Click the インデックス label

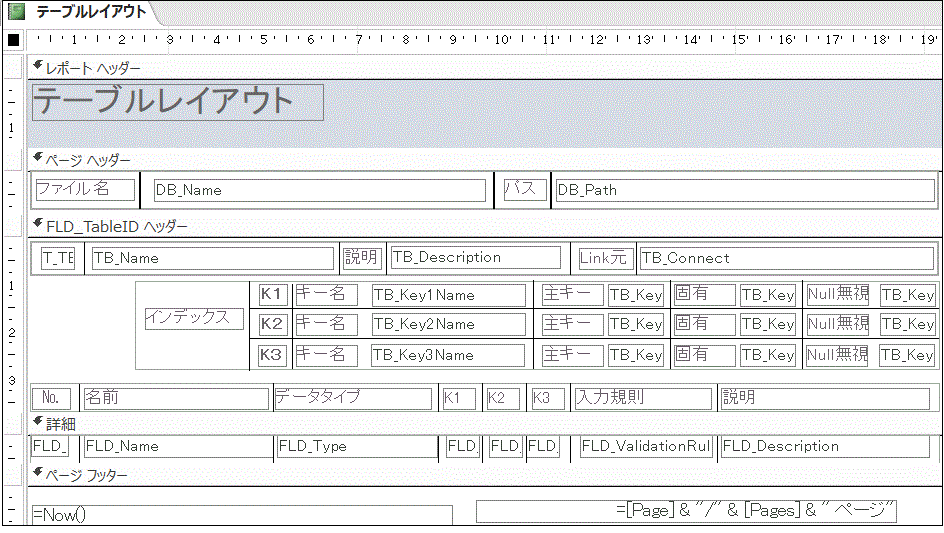click(x=194, y=317)
